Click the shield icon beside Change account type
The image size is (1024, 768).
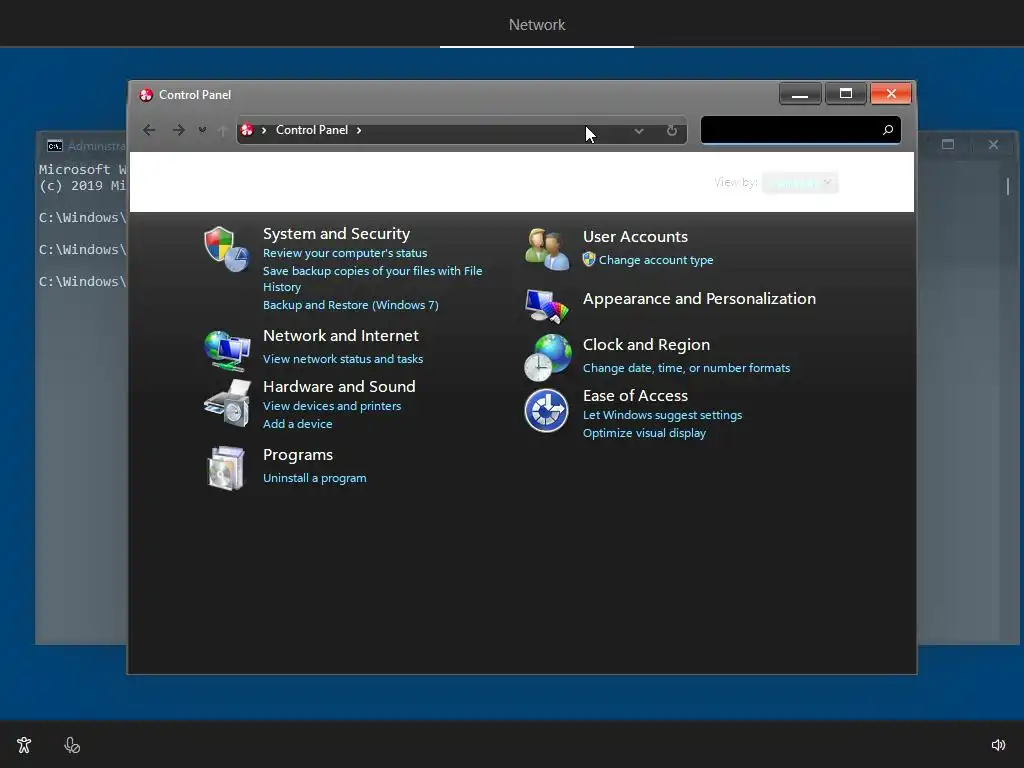tap(589, 259)
